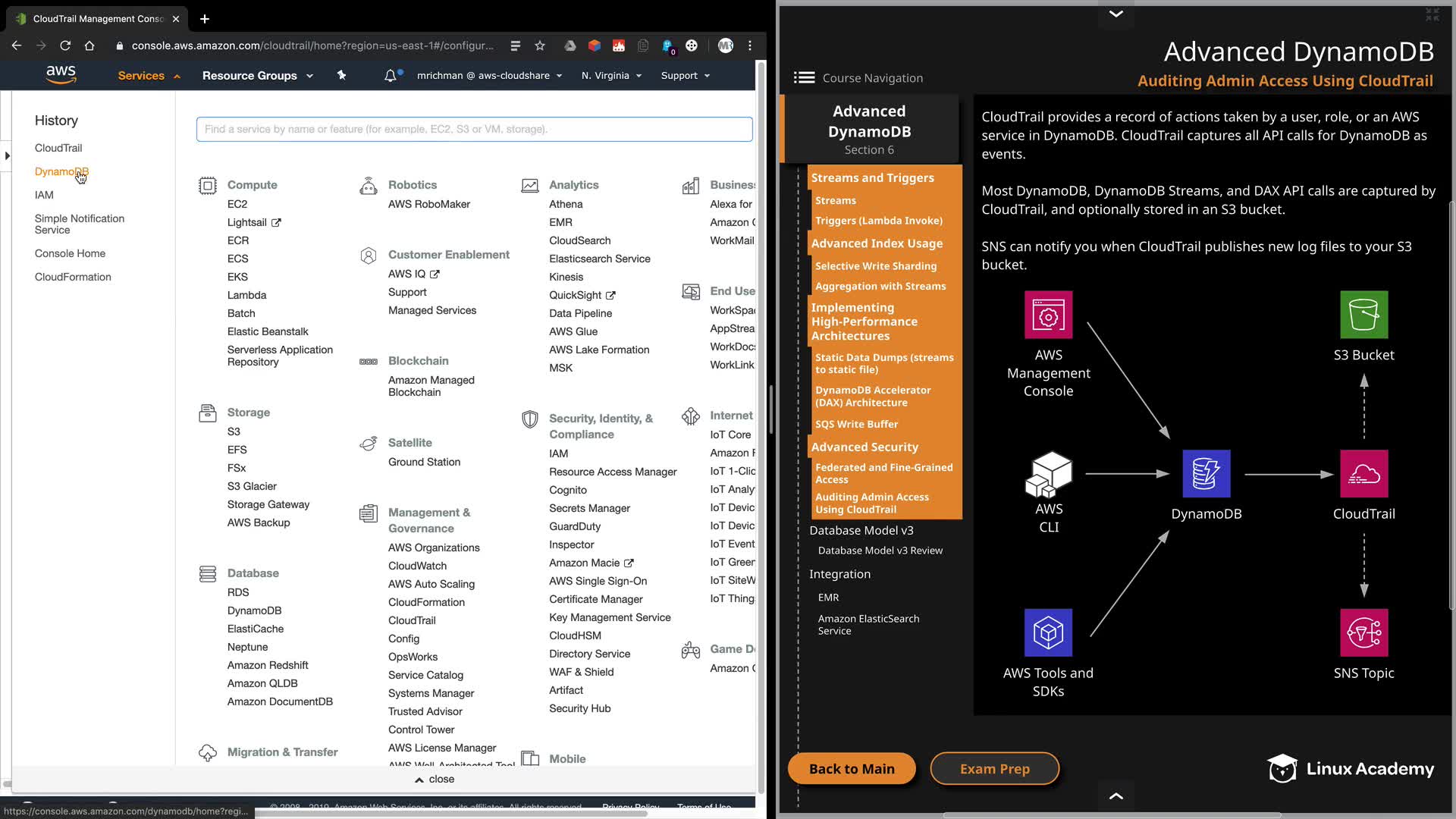This screenshot has height=819, width=1456.
Task: Collapse the services panel with close
Action: click(x=435, y=779)
